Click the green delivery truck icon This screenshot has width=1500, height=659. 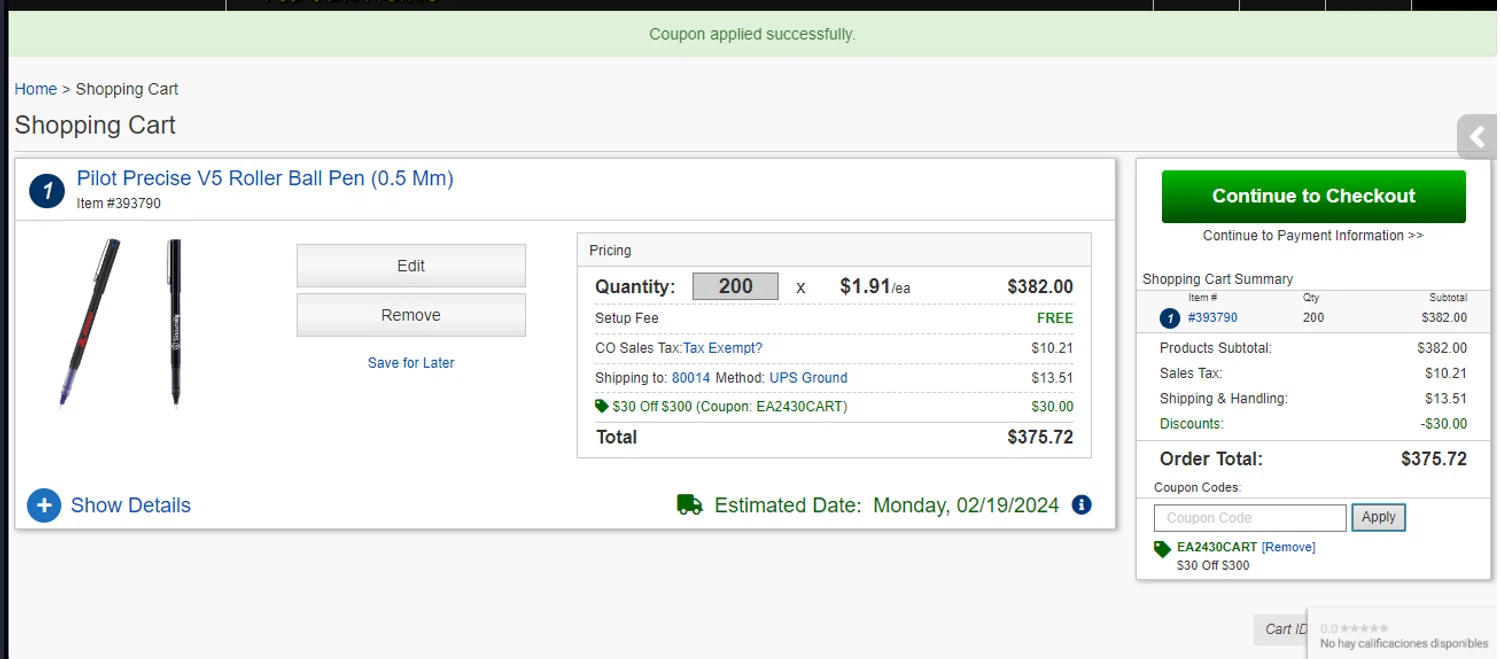[x=690, y=505]
